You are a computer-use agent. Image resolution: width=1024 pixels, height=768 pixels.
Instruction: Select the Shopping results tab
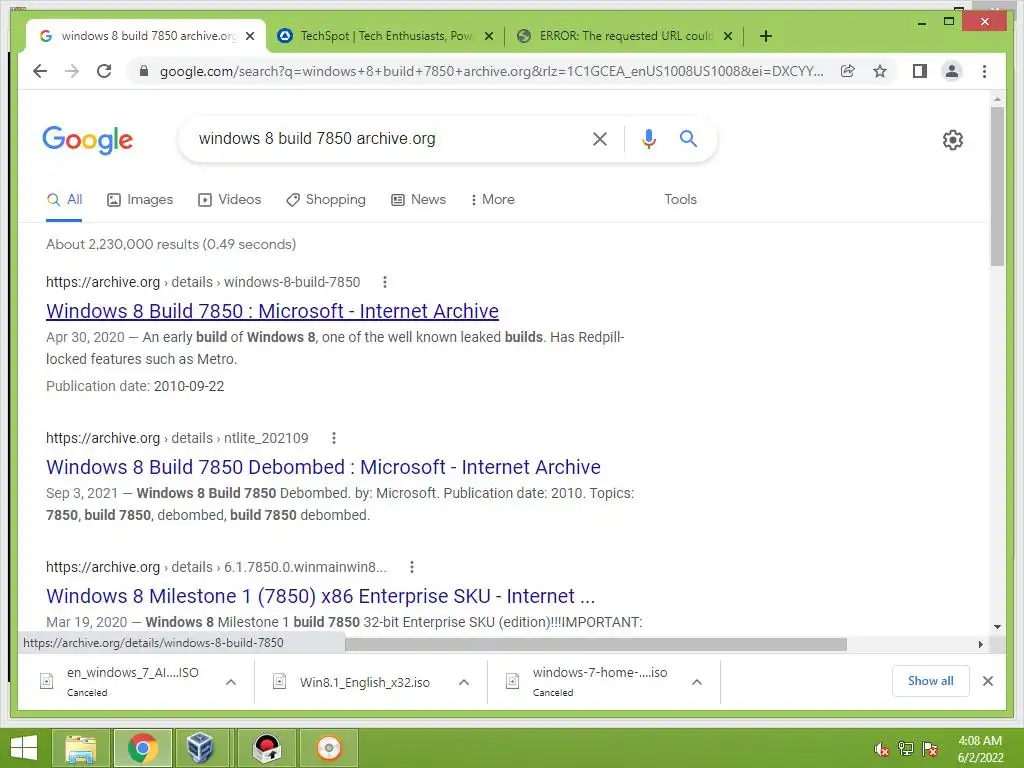tap(326, 200)
